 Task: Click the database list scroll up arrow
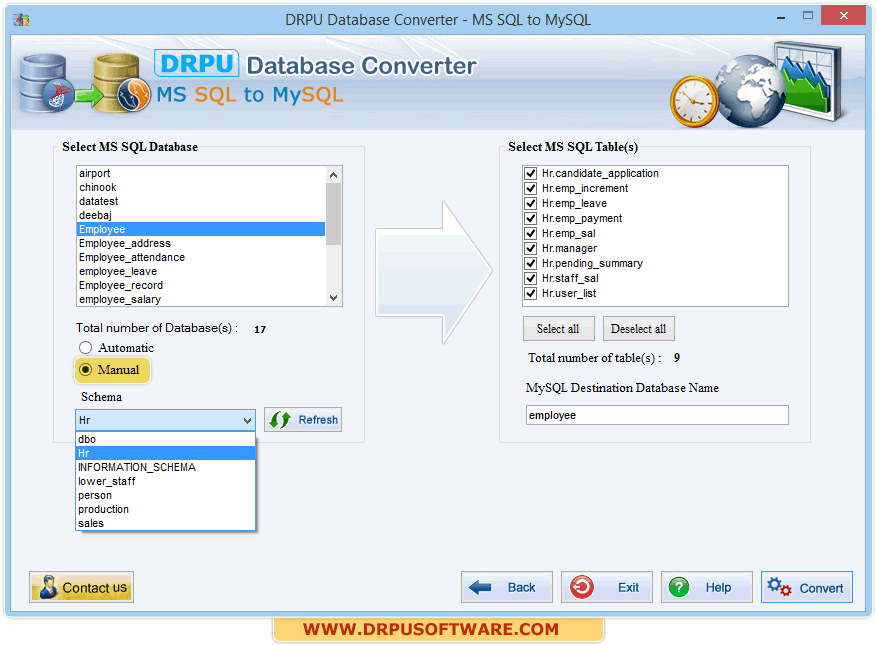pyautogui.click(x=333, y=175)
